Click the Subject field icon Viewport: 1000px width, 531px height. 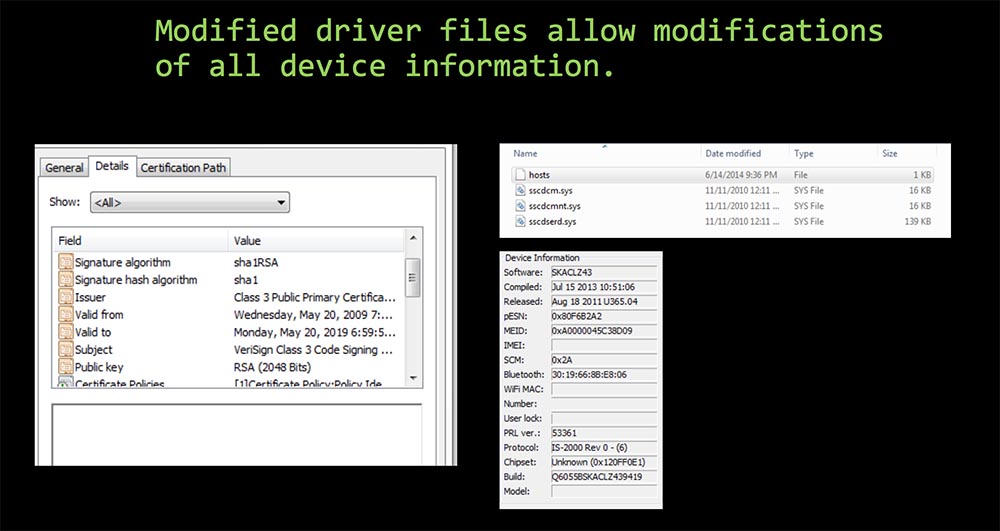click(x=66, y=349)
